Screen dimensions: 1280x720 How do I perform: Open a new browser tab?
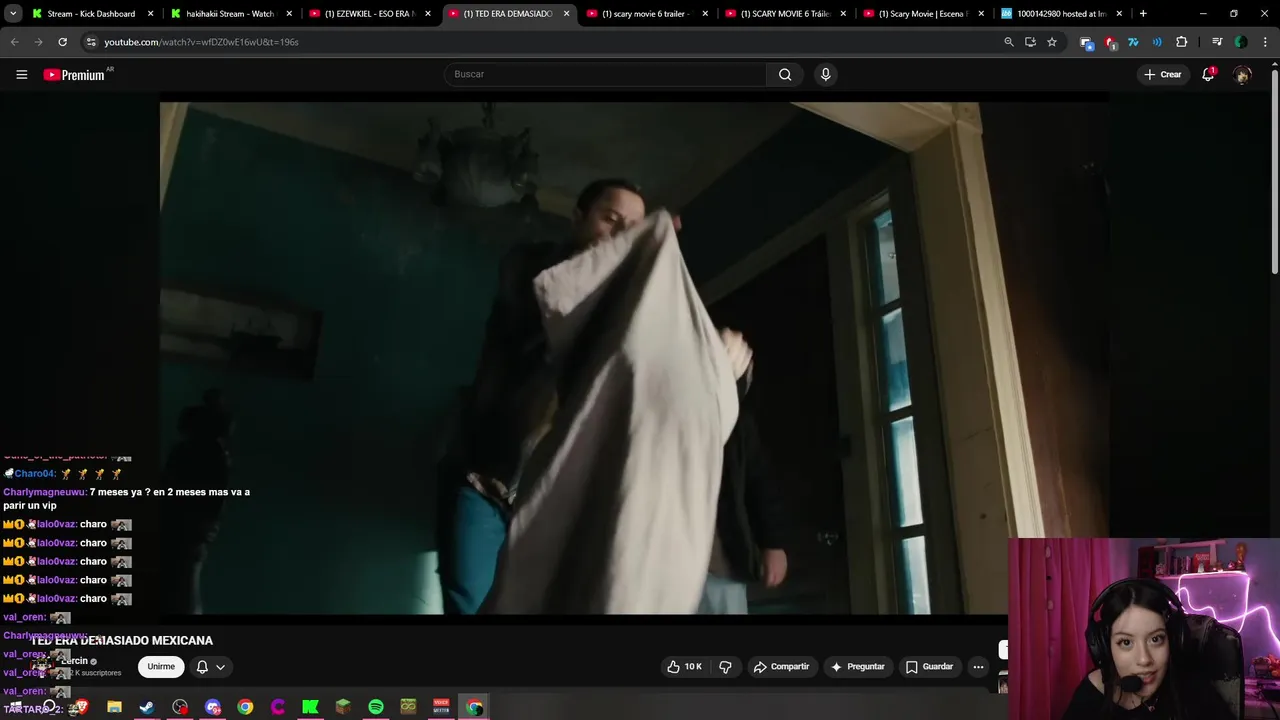click(1143, 14)
